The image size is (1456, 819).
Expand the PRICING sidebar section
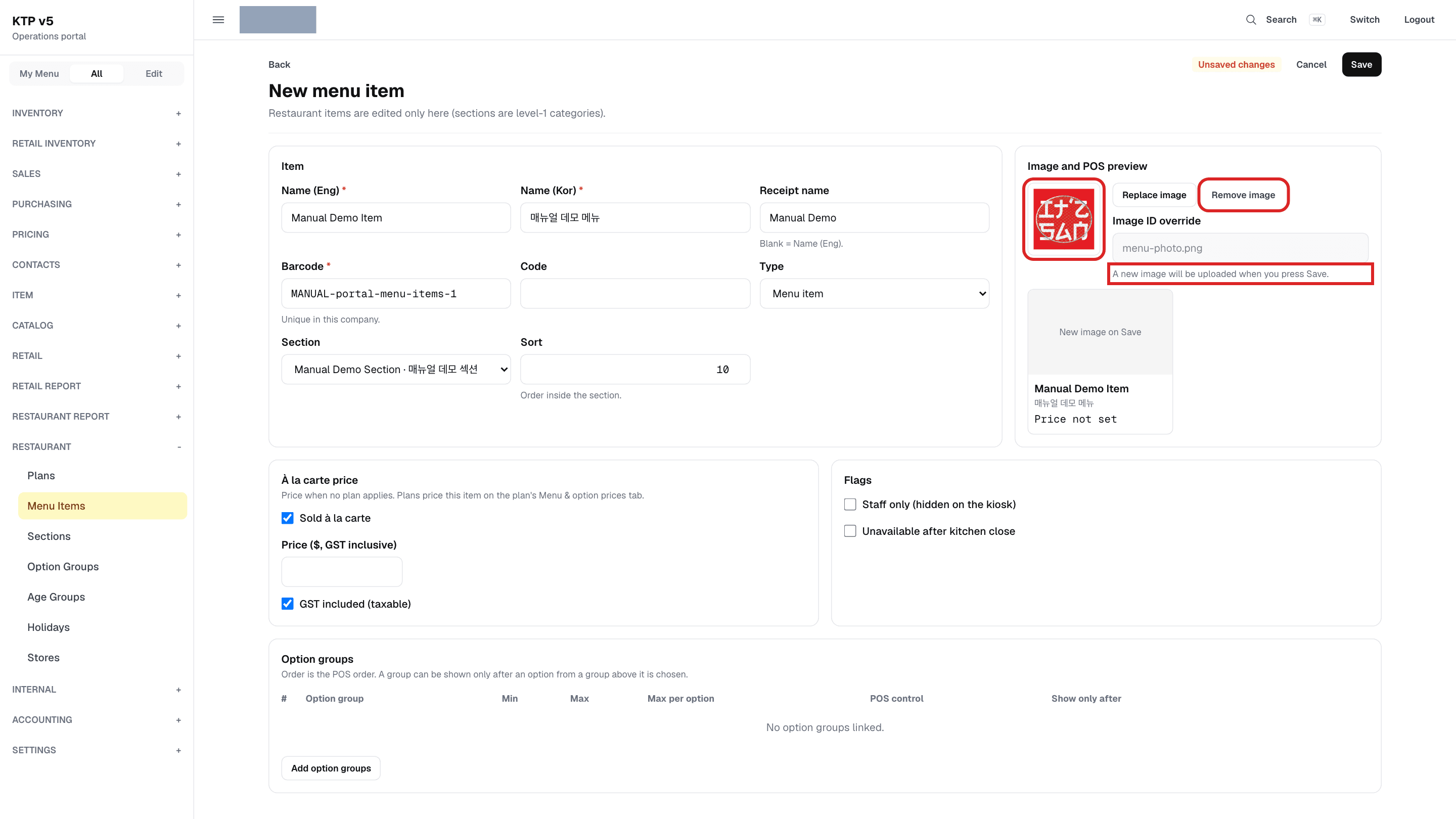point(97,235)
